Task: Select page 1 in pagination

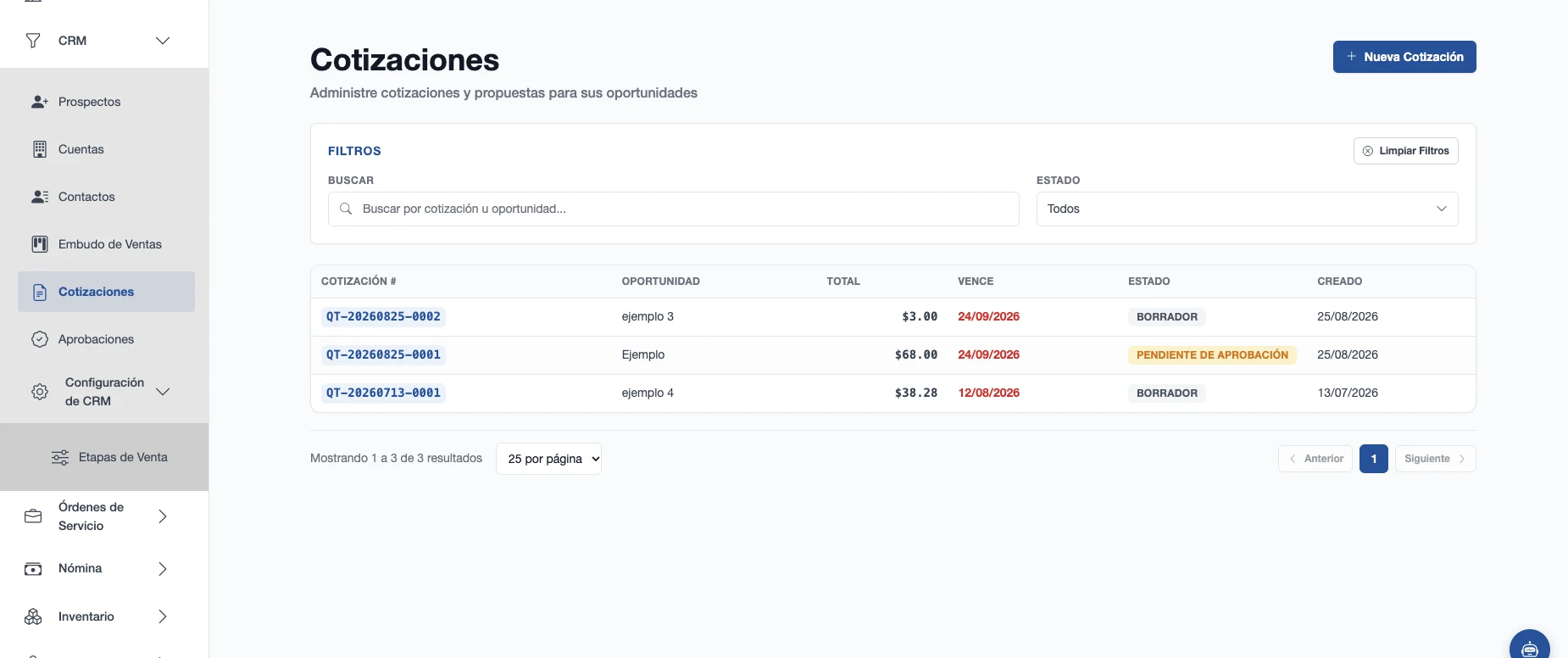Action: (x=1374, y=459)
